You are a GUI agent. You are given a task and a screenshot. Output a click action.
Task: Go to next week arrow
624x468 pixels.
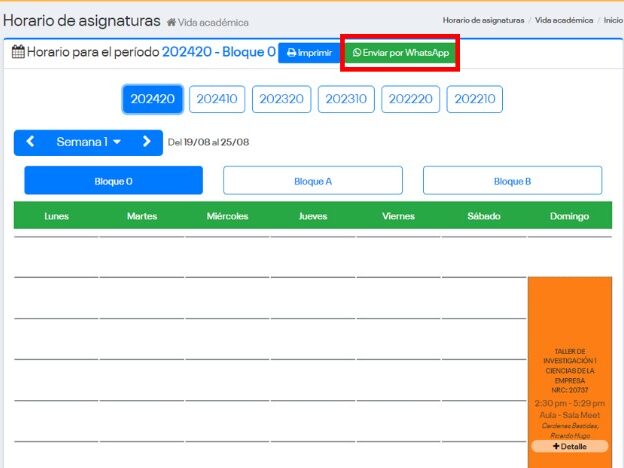coord(147,142)
